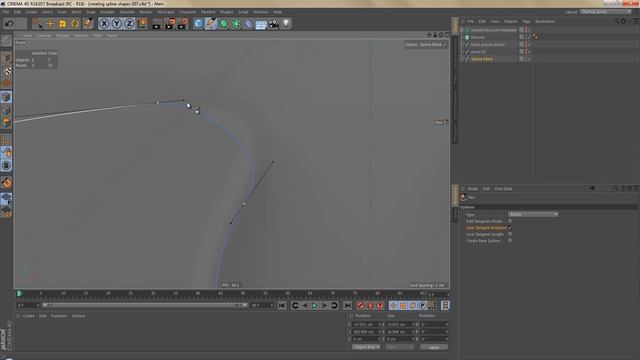Viewport: 640px width, 360px height.
Task: Open the Mode menu in Attribute Manager
Action: [x=473, y=189]
